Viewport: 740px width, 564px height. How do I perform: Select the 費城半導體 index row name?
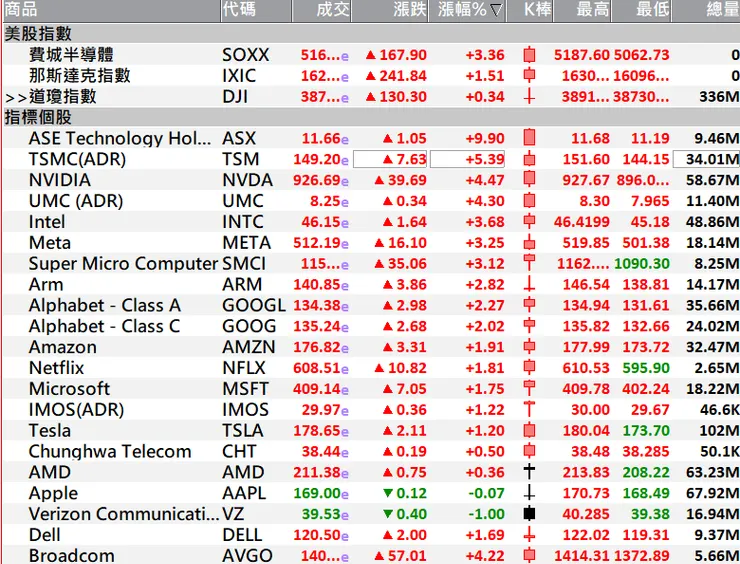click(71, 55)
